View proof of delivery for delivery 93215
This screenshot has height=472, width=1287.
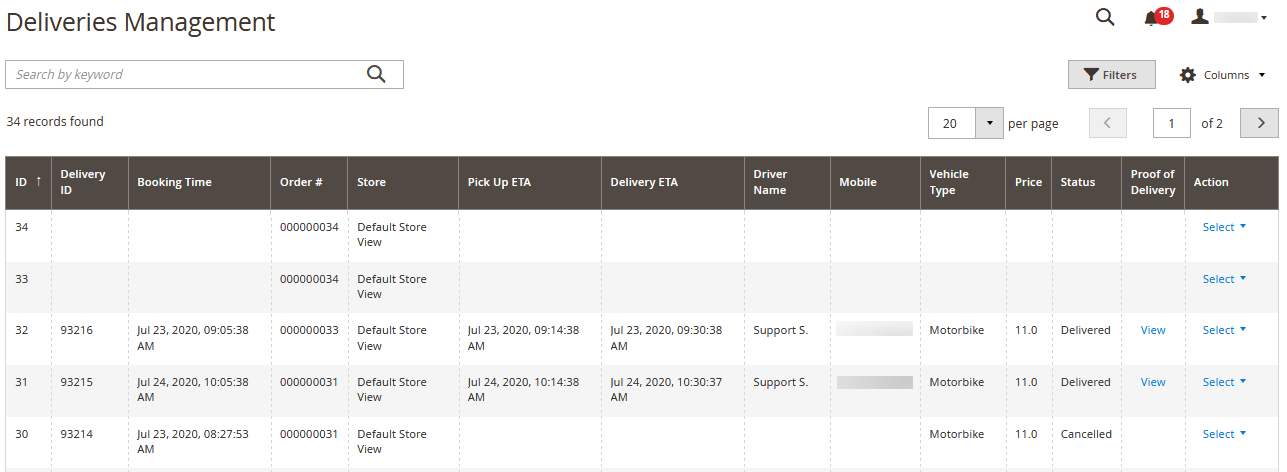coord(1153,382)
